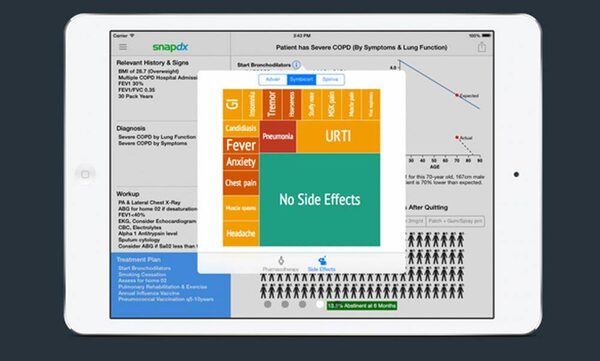This screenshot has width=600, height=361.
Task: Select the No Side Effects tile
Action: click(x=320, y=199)
